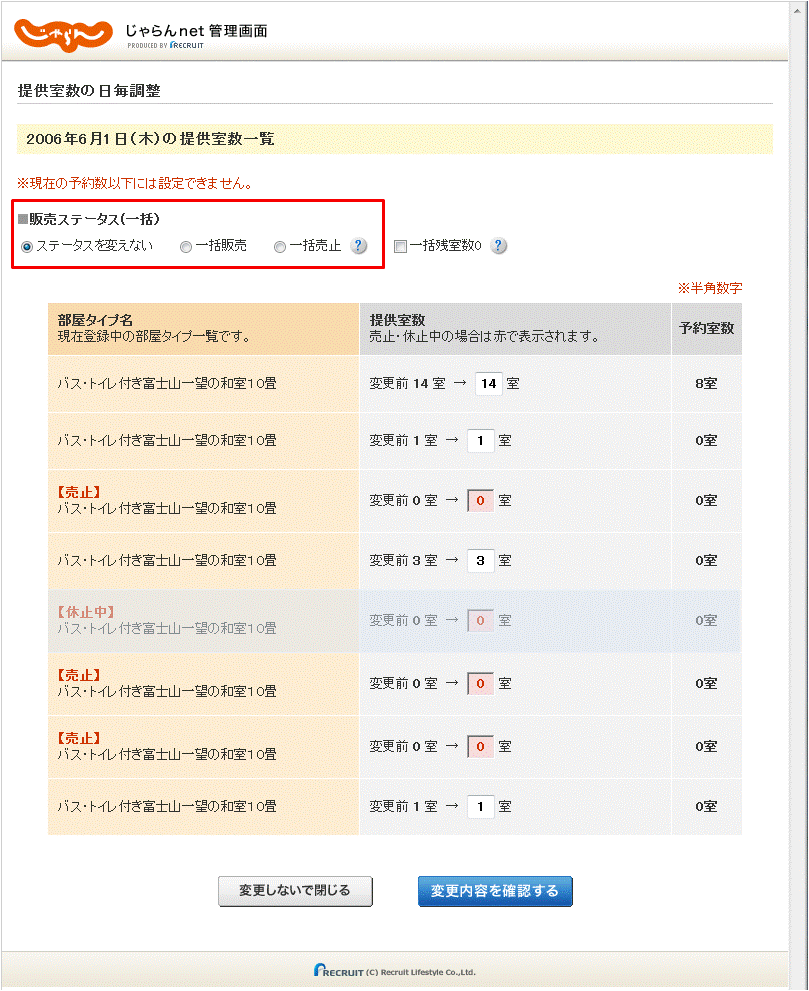
Task: Click the last 売止 row's red 0 field
Action: [480, 746]
